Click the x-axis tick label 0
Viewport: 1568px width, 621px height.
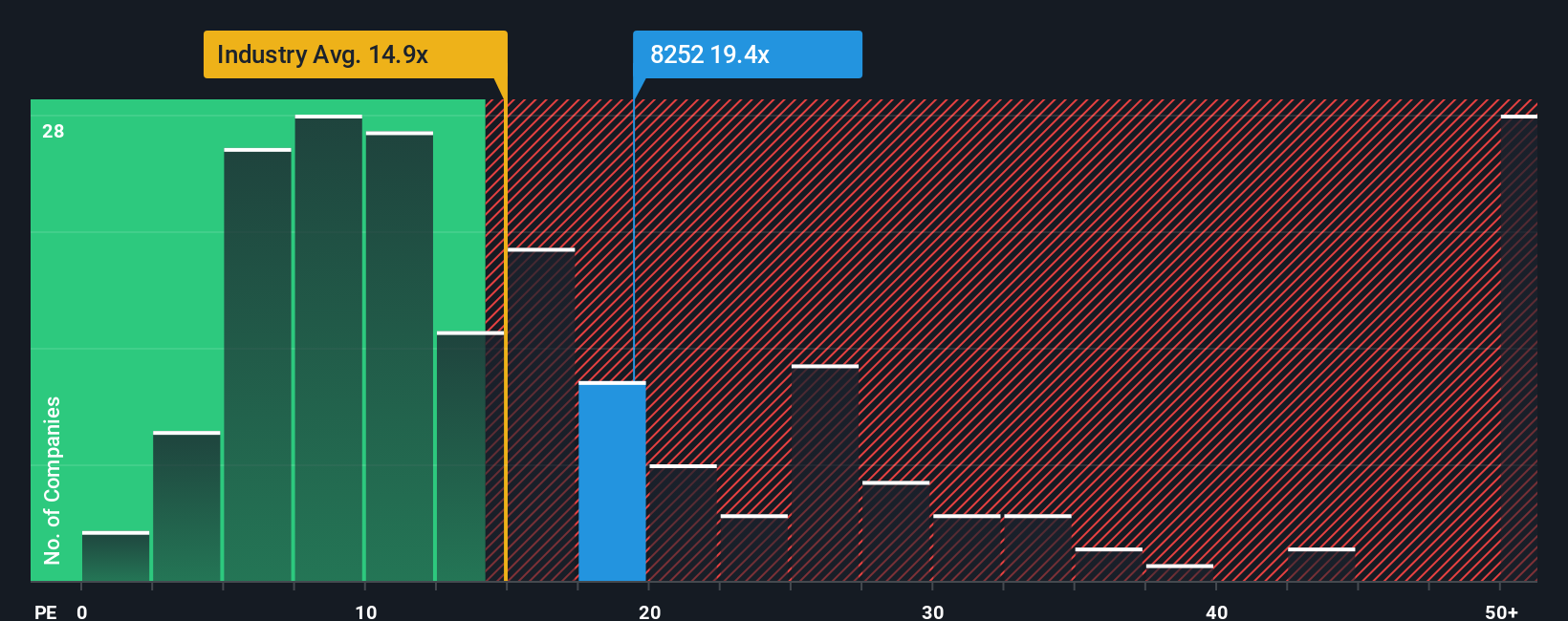click(x=82, y=611)
